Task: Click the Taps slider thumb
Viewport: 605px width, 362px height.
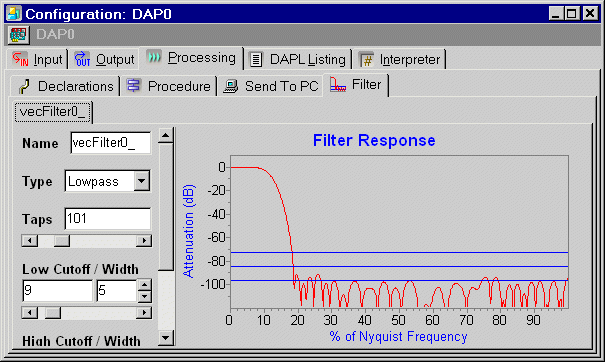Action: [62, 241]
